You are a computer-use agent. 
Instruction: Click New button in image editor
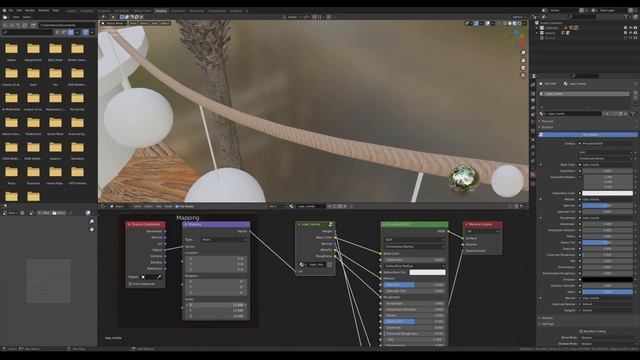pyautogui.click(x=45, y=213)
